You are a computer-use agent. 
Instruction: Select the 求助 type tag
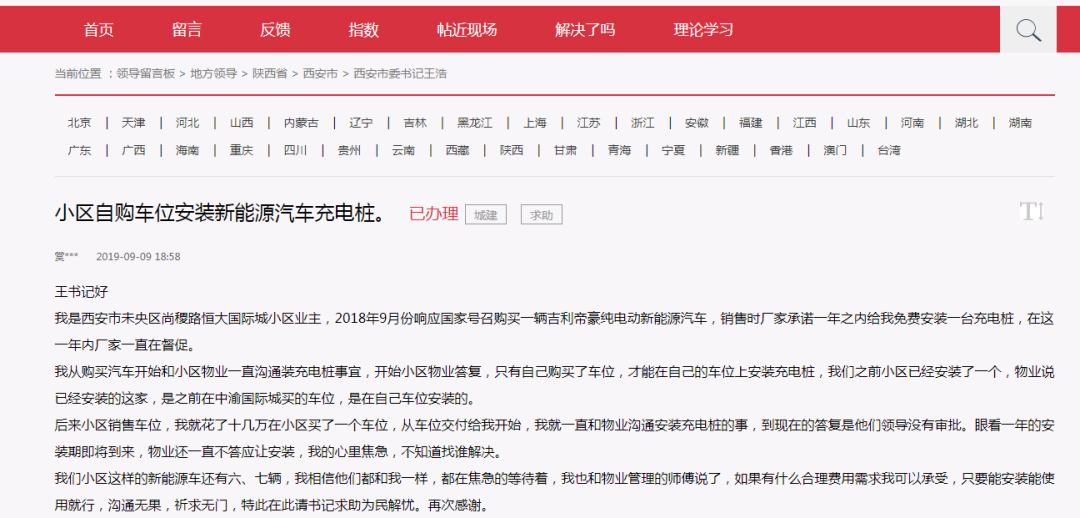click(x=541, y=214)
